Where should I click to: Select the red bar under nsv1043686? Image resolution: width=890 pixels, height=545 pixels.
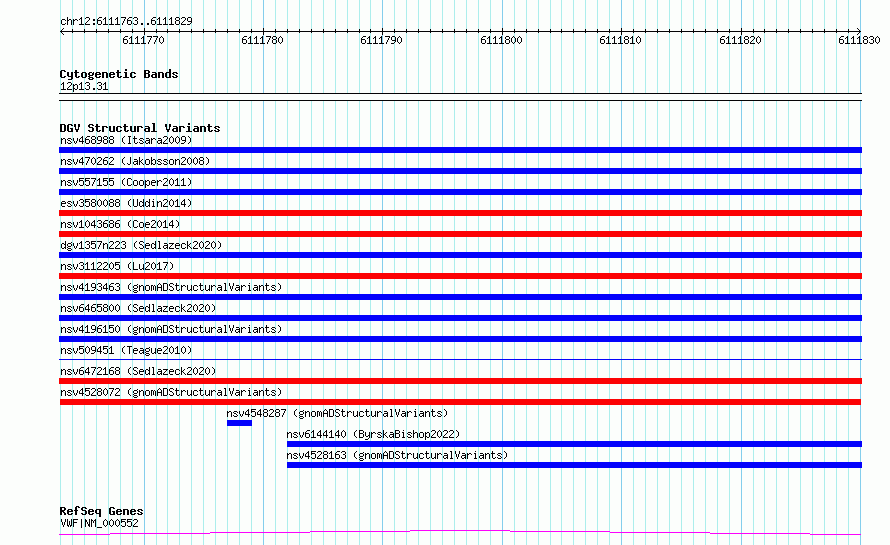click(460, 234)
